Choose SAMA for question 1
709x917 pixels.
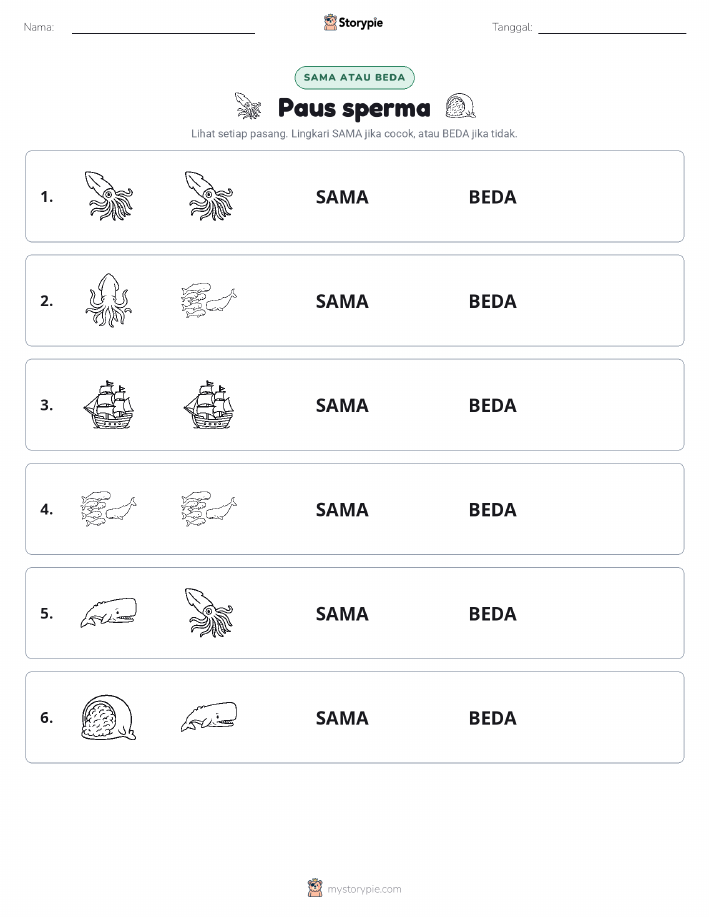click(342, 197)
